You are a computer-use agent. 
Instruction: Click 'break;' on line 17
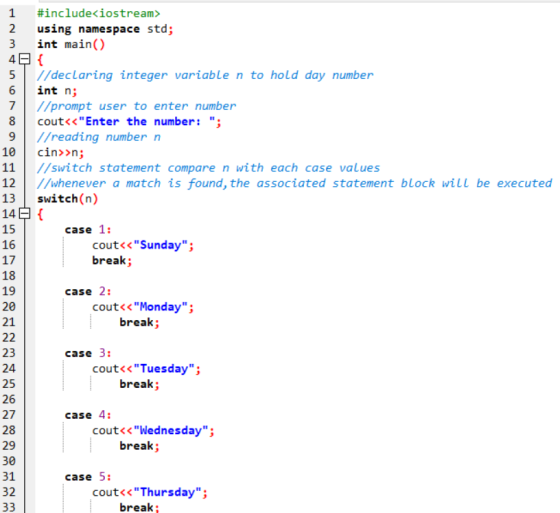click(x=112, y=260)
